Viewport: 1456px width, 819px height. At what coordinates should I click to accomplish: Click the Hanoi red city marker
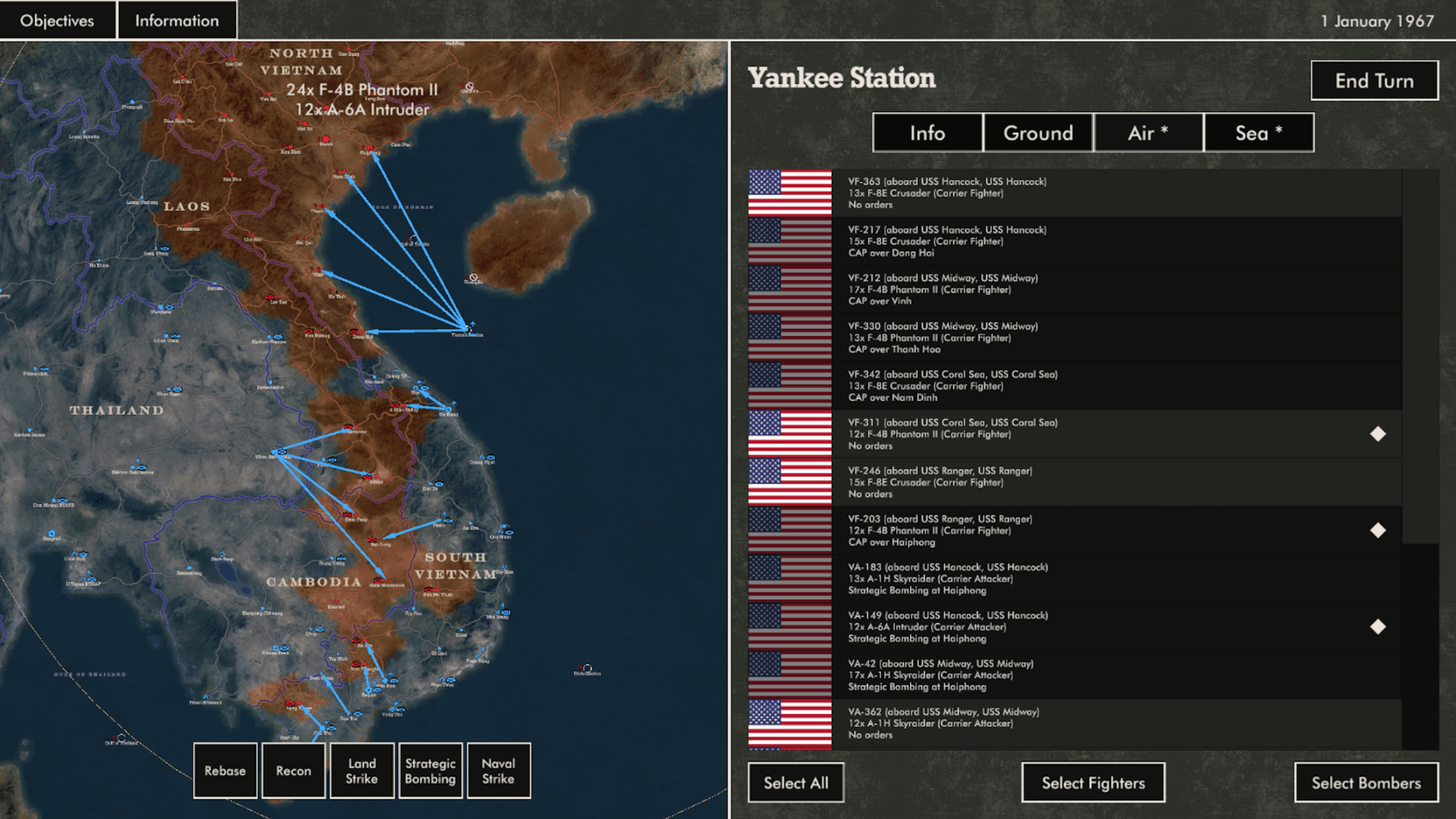[326, 138]
